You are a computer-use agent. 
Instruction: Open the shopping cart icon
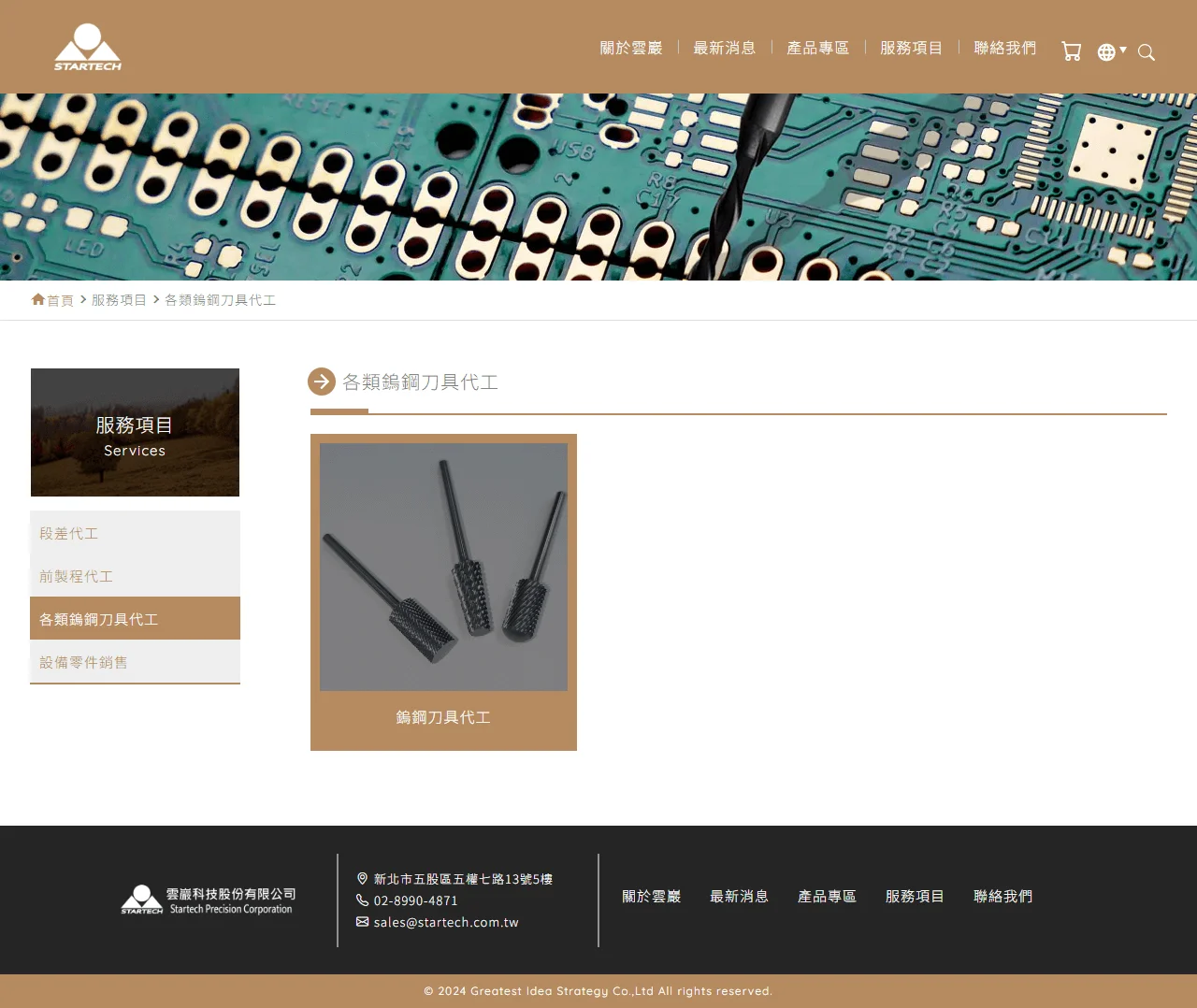coord(1072,51)
